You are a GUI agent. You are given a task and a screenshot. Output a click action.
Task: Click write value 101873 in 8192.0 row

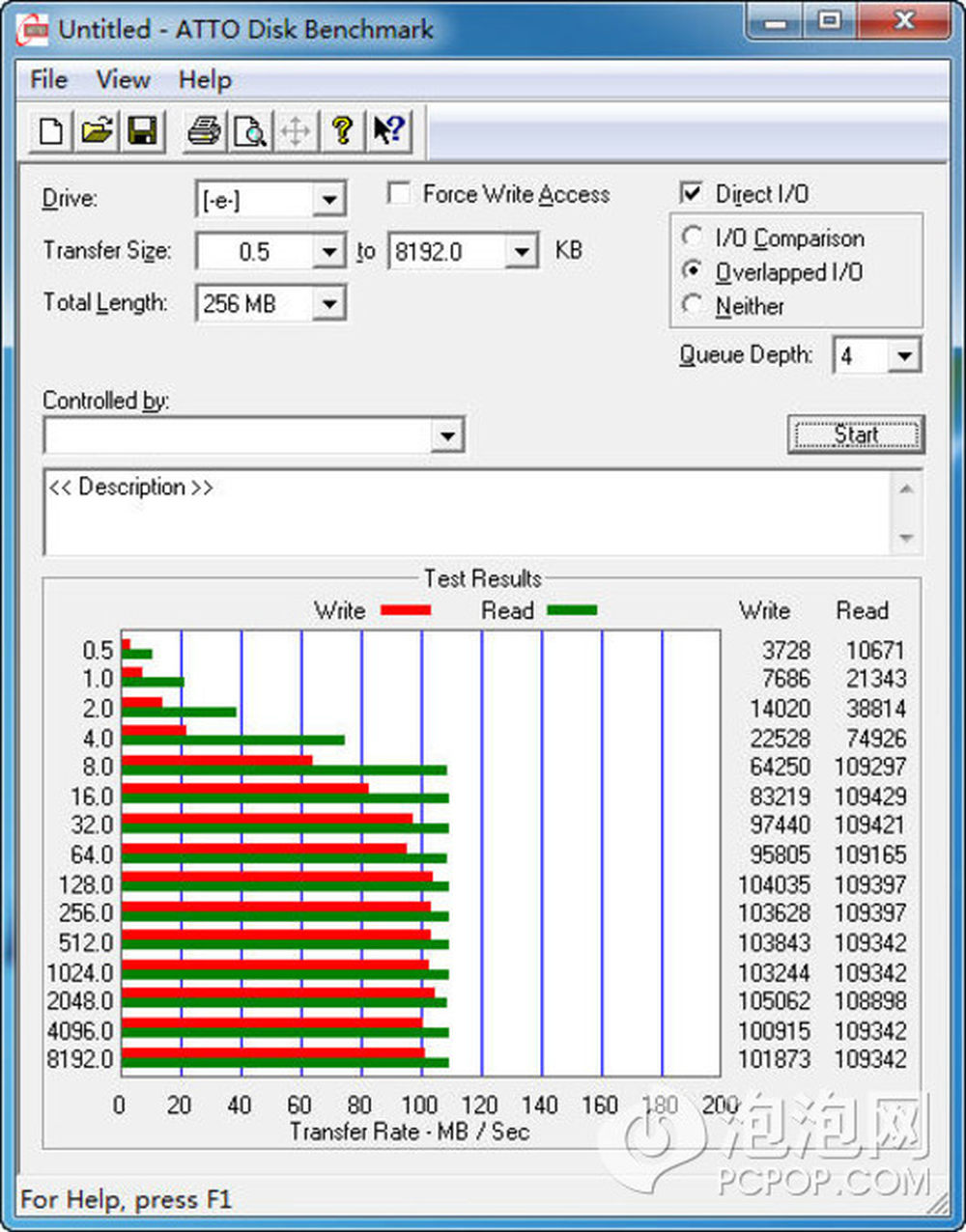pos(775,1059)
